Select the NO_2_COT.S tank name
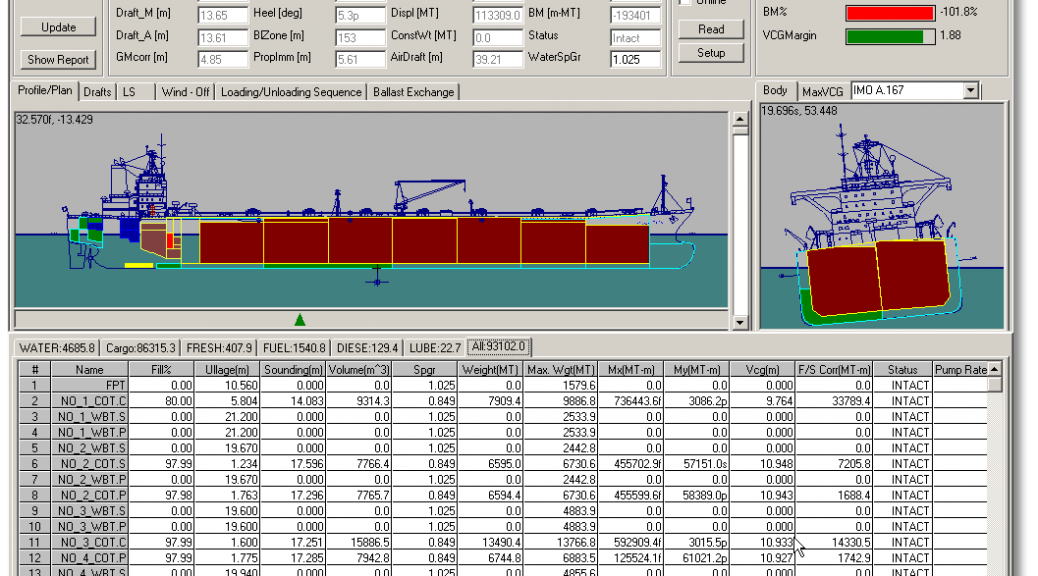Screen dimensions: 1038x576 point(89,464)
